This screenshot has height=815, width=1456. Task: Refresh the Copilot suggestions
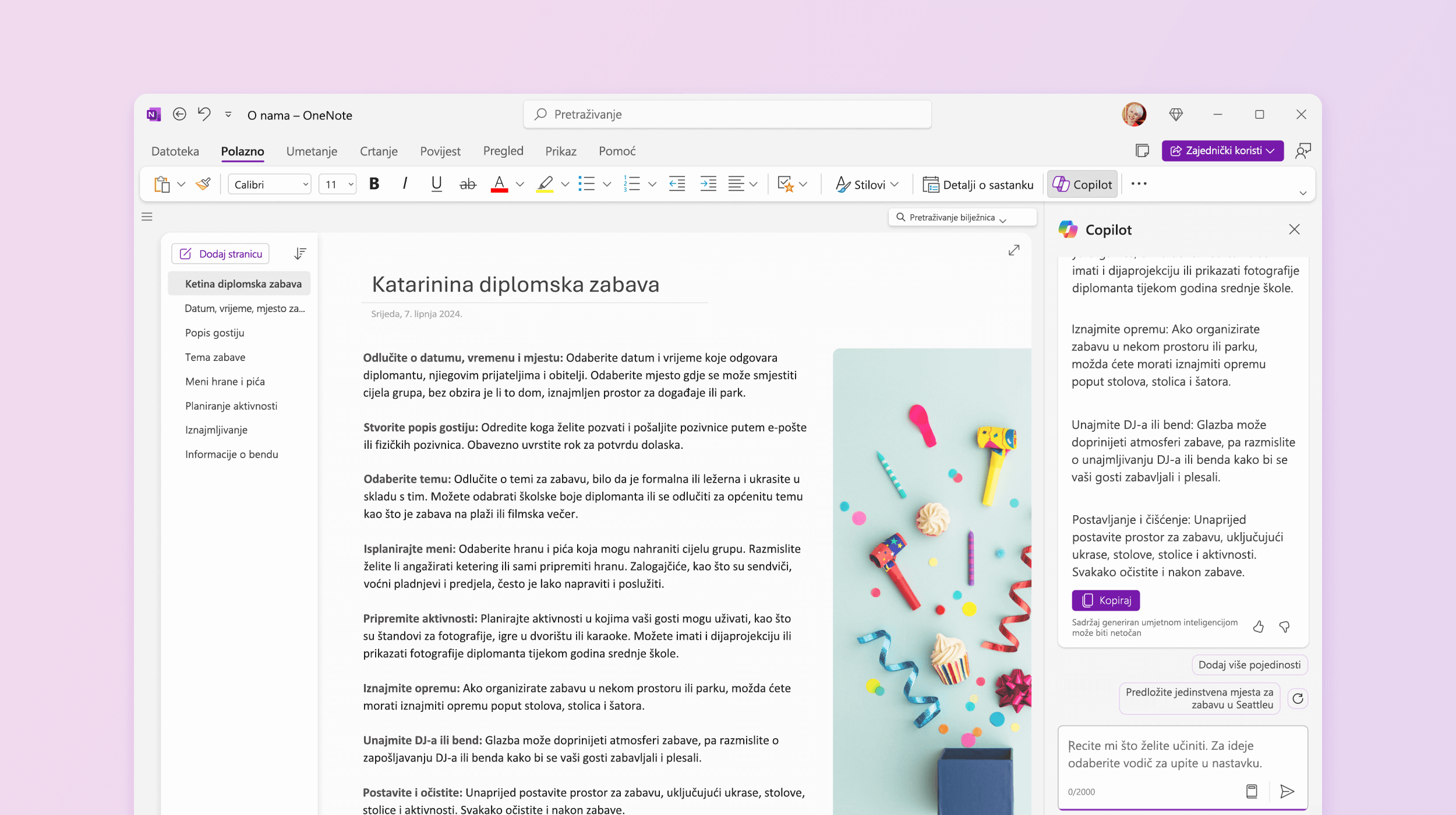1298,699
